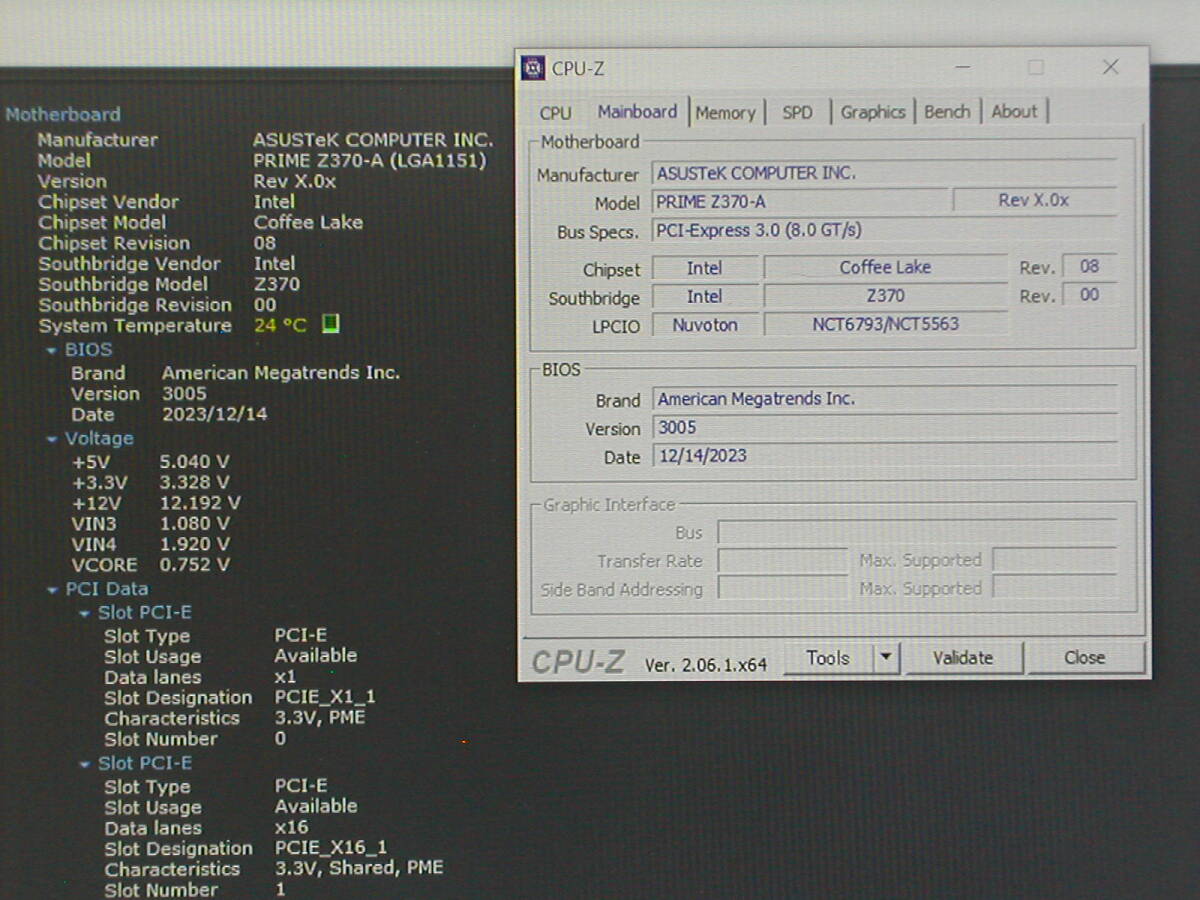1200x900 pixels.
Task: Click the Rev X.0x field in CPU-Z
Action: (x=1034, y=201)
